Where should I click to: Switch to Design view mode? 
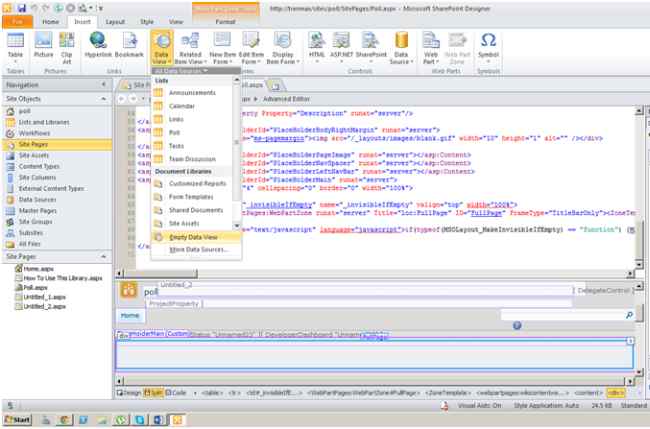coord(129,393)
